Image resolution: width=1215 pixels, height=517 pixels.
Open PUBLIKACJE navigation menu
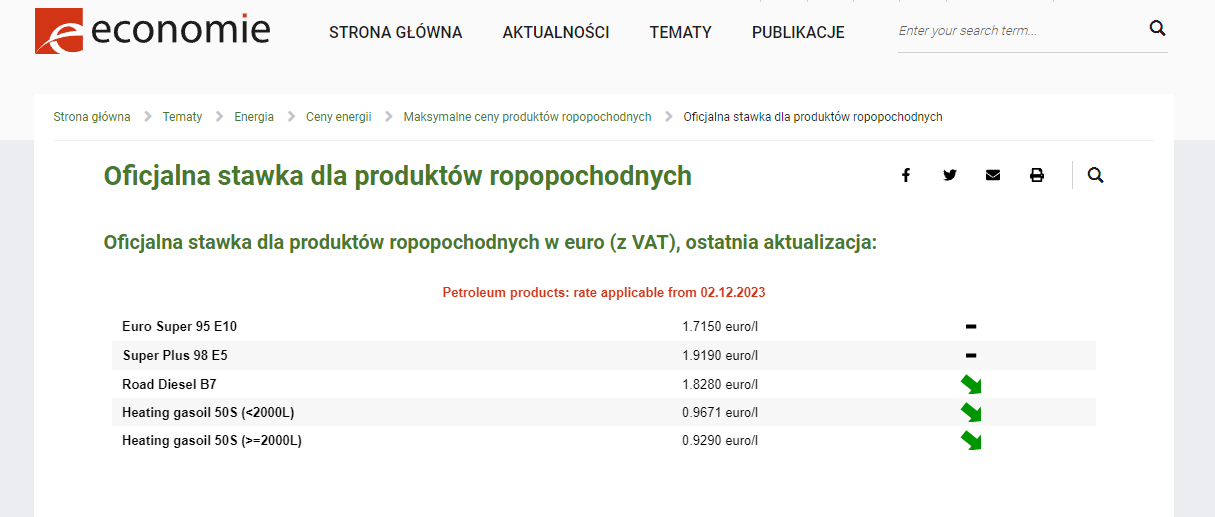click(797, 32)
